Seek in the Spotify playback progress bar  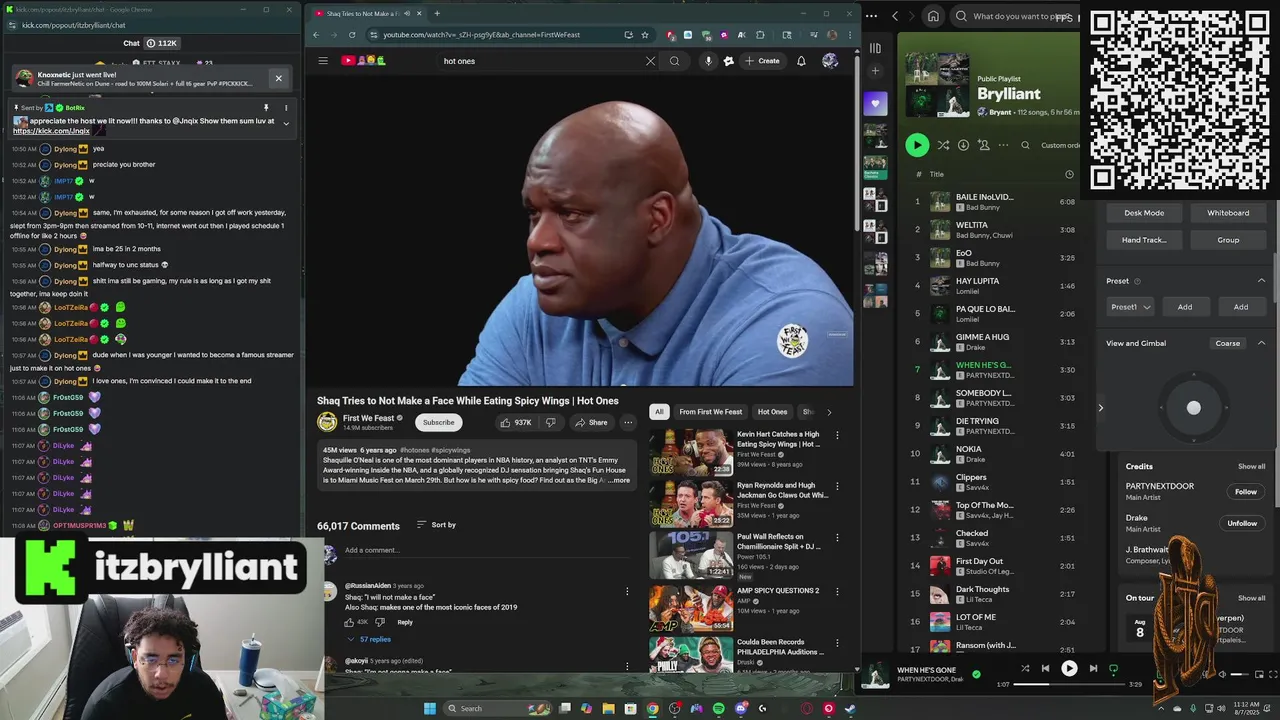(1069, 684)
